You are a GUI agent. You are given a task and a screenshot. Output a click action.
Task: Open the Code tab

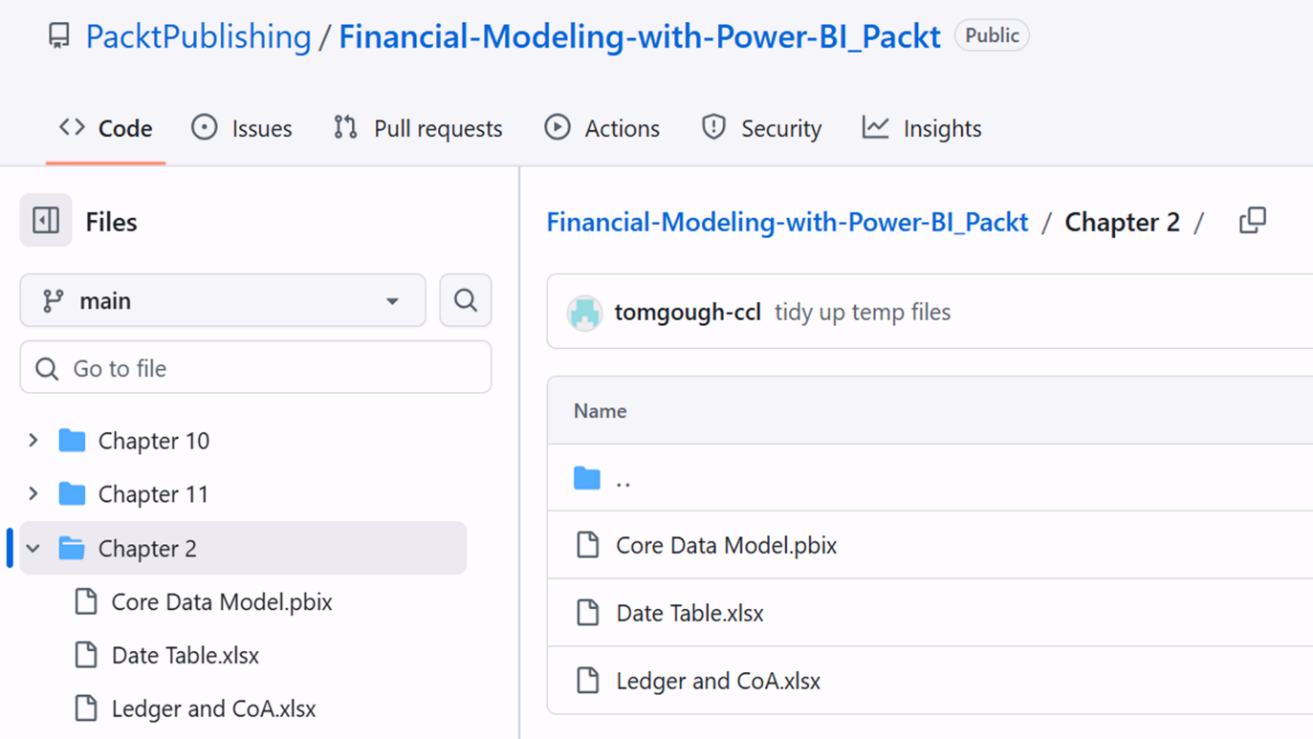(105, 128)
